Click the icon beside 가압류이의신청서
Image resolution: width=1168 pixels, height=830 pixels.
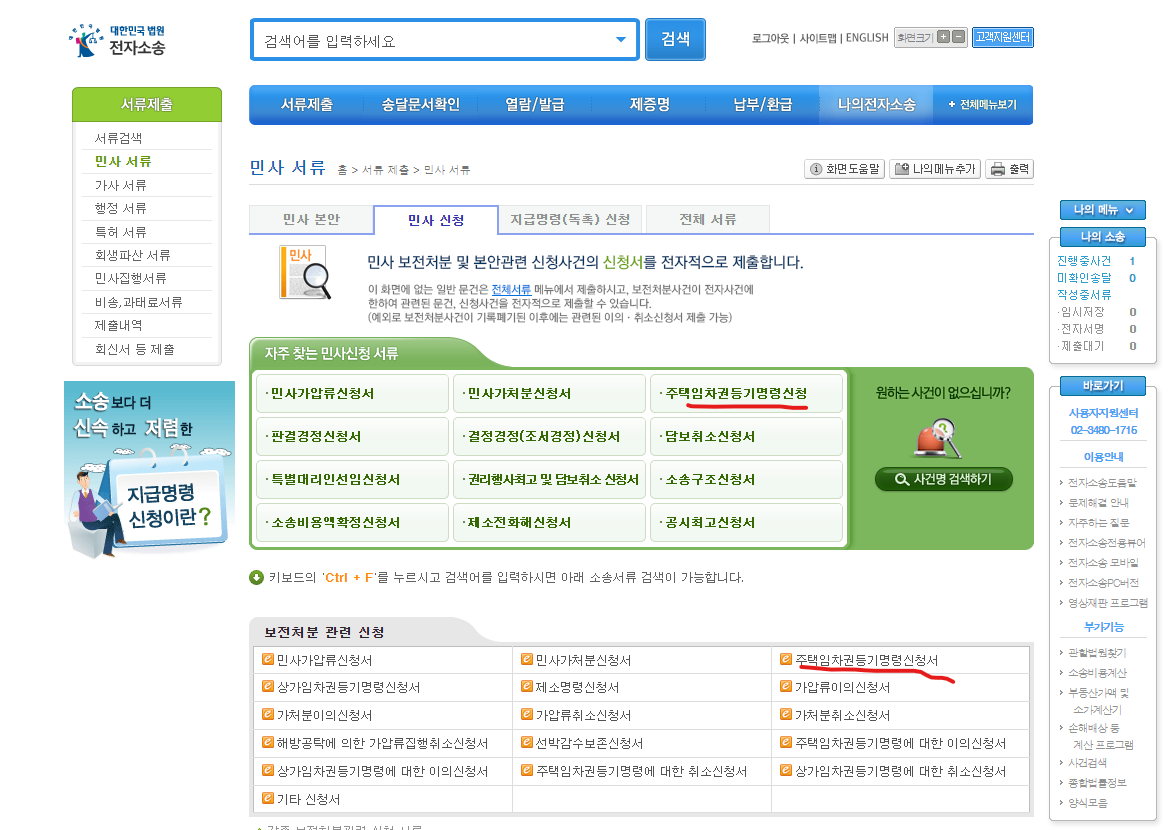tap(786, 686)
